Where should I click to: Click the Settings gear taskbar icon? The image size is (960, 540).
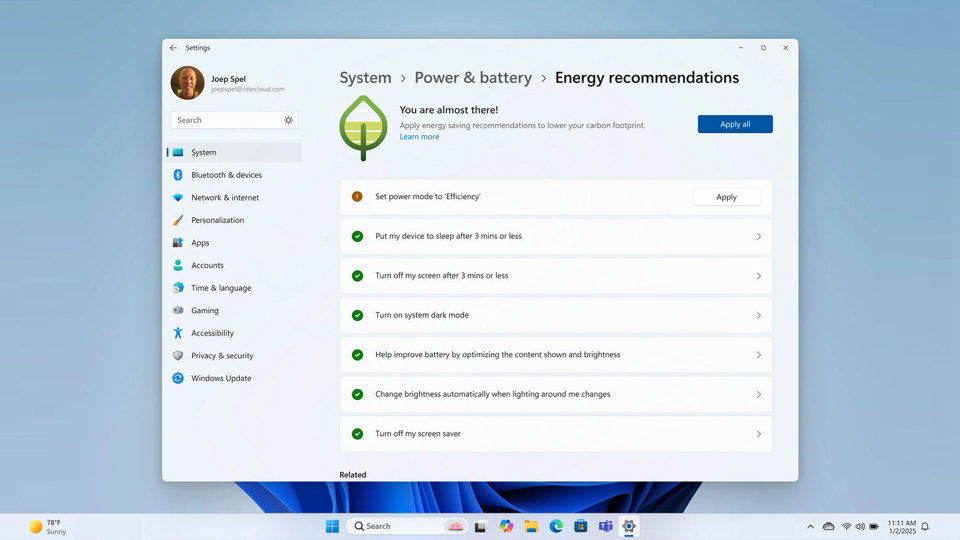[629, 527]
